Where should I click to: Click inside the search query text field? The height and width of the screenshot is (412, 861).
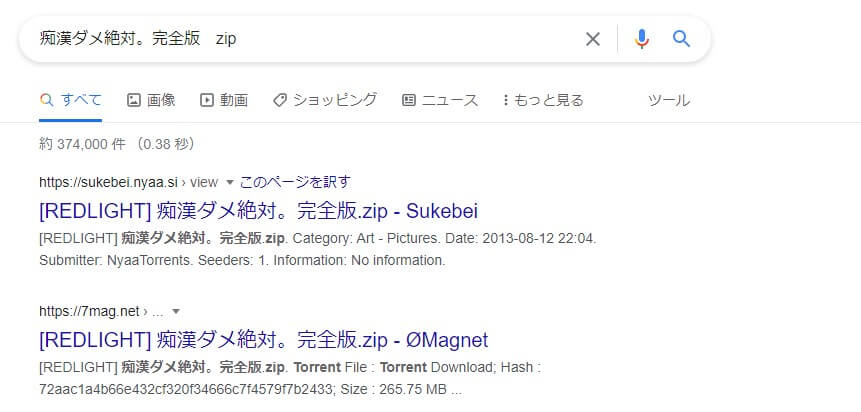308,39
